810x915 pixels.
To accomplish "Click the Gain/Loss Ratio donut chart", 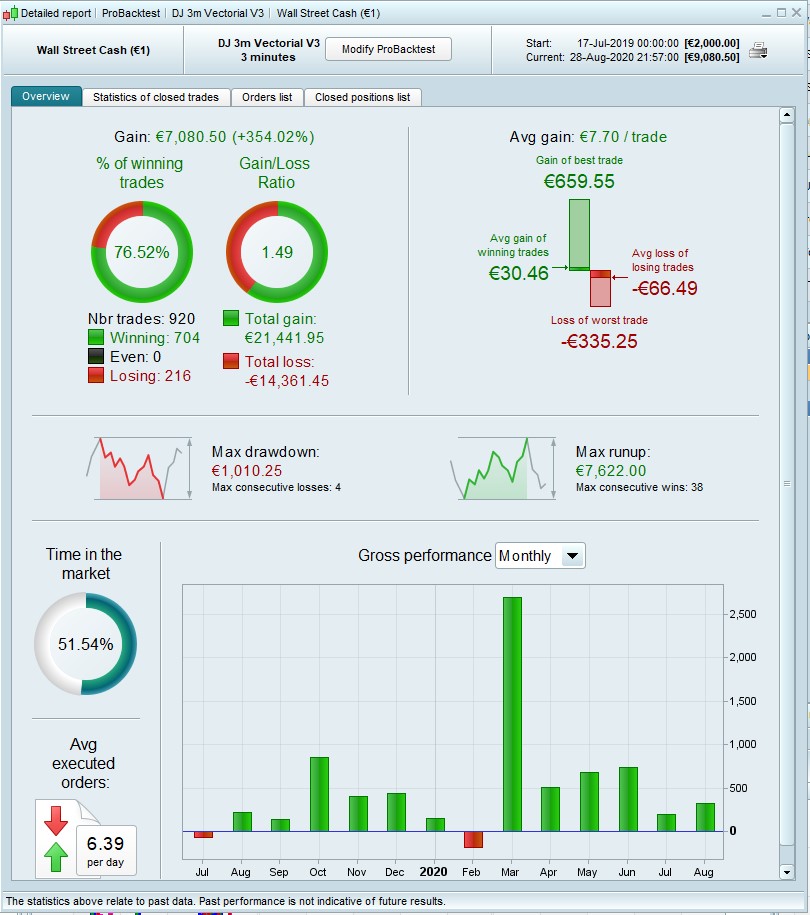I will [x=277, y=252].
